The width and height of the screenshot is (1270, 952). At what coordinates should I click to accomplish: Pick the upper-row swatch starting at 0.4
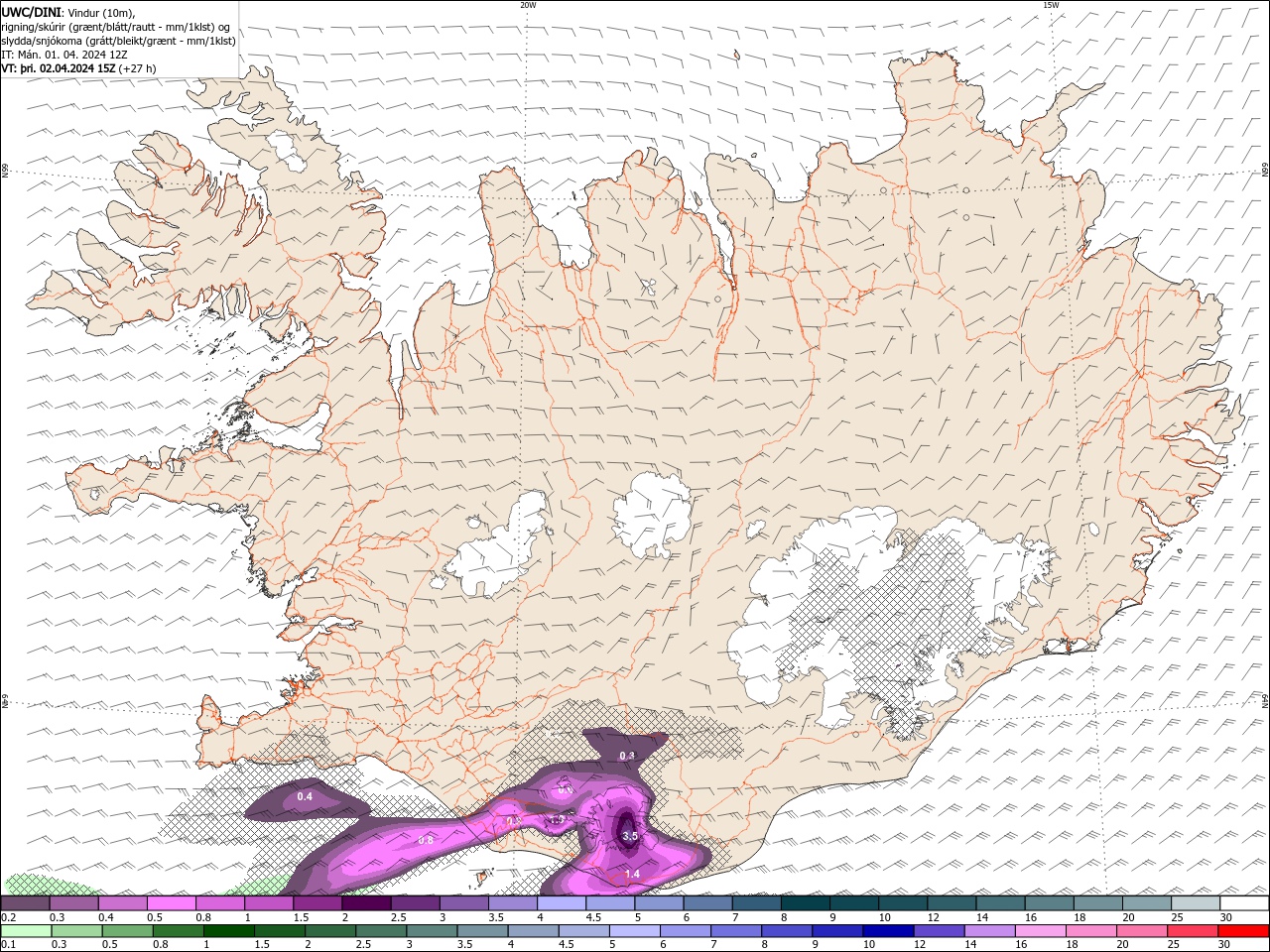click(122, 903)
